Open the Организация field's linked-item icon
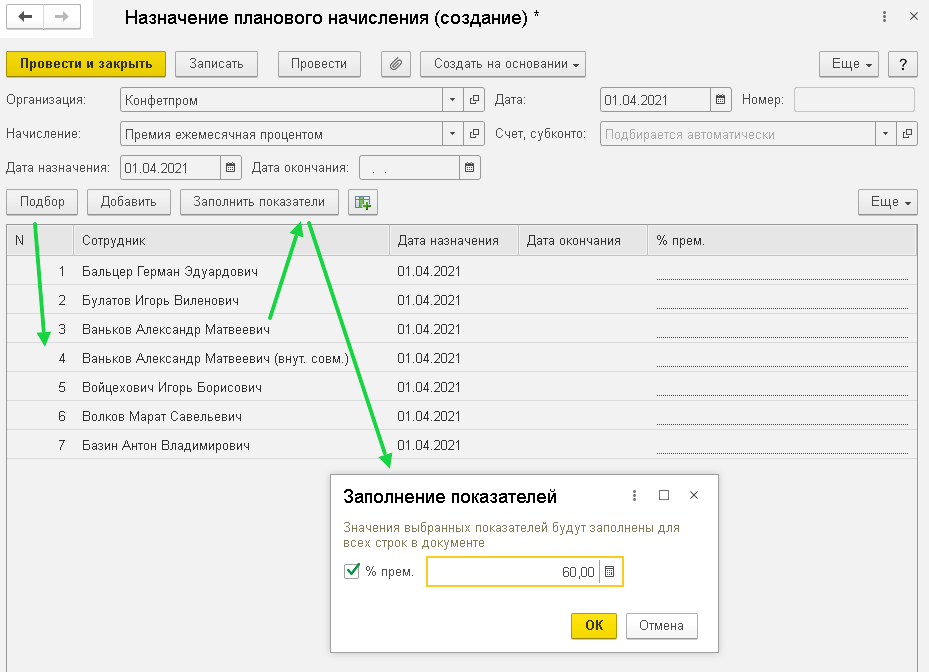Viewport: 929px width, 672px height. pyautogui.click(x=474, y=100)
